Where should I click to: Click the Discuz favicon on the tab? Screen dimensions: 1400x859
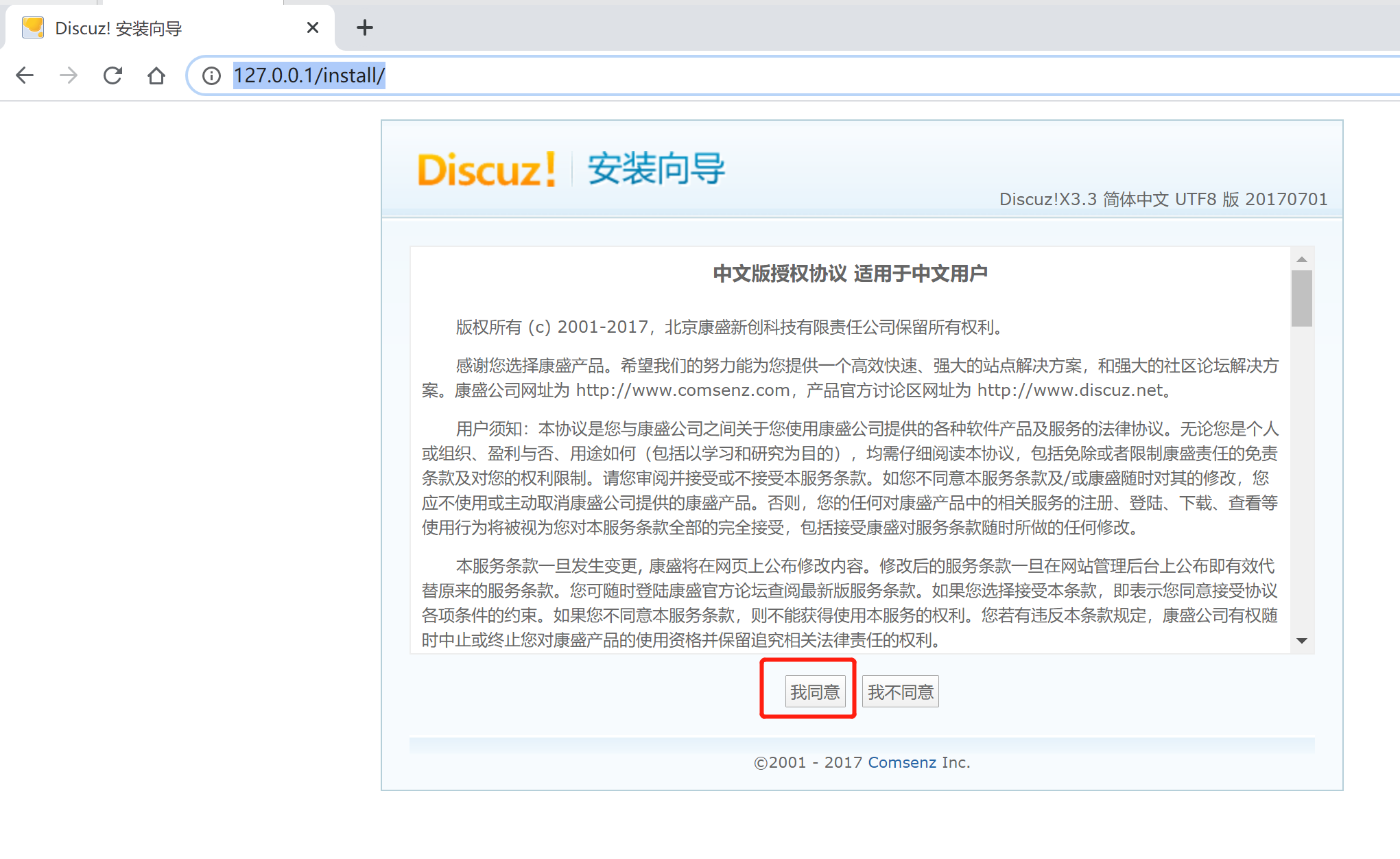(33, 28)
